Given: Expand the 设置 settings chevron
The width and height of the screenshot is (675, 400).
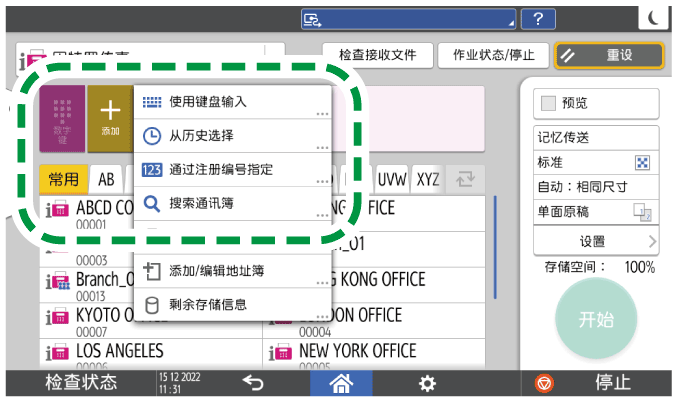Looking at the screenshot, I should click(x=595, y=241).
